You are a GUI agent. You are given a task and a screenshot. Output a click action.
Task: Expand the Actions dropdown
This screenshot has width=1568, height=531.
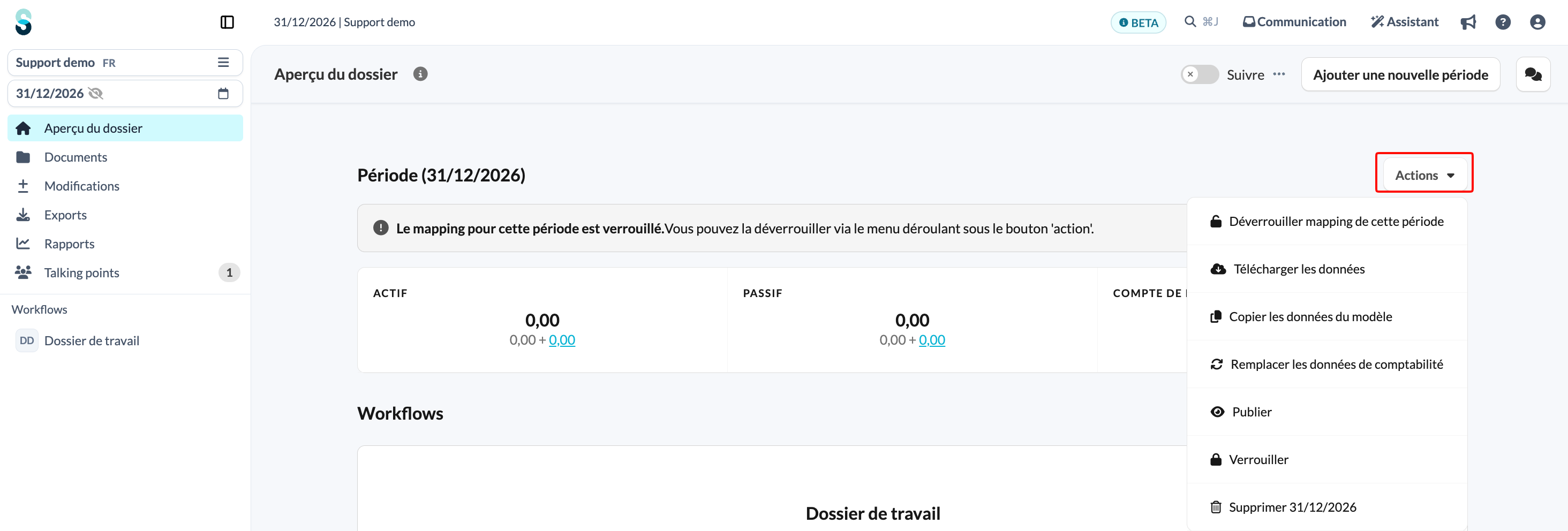1424,175
